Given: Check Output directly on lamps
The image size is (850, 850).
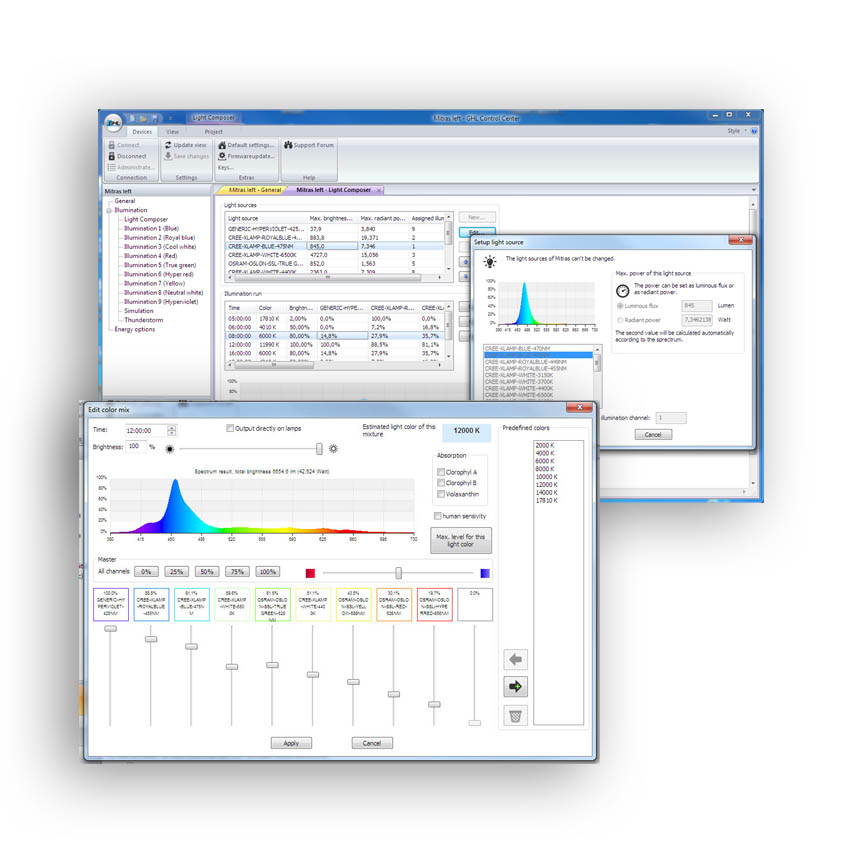Looking at the screenshot, I should (230, 428).
